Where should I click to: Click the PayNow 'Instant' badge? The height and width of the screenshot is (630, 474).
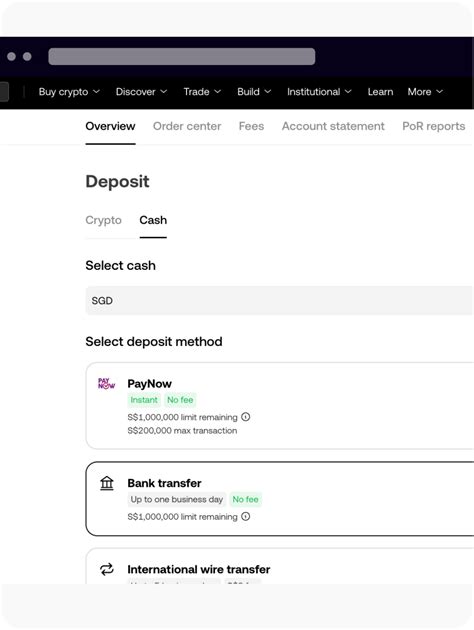tap(144, 400)
